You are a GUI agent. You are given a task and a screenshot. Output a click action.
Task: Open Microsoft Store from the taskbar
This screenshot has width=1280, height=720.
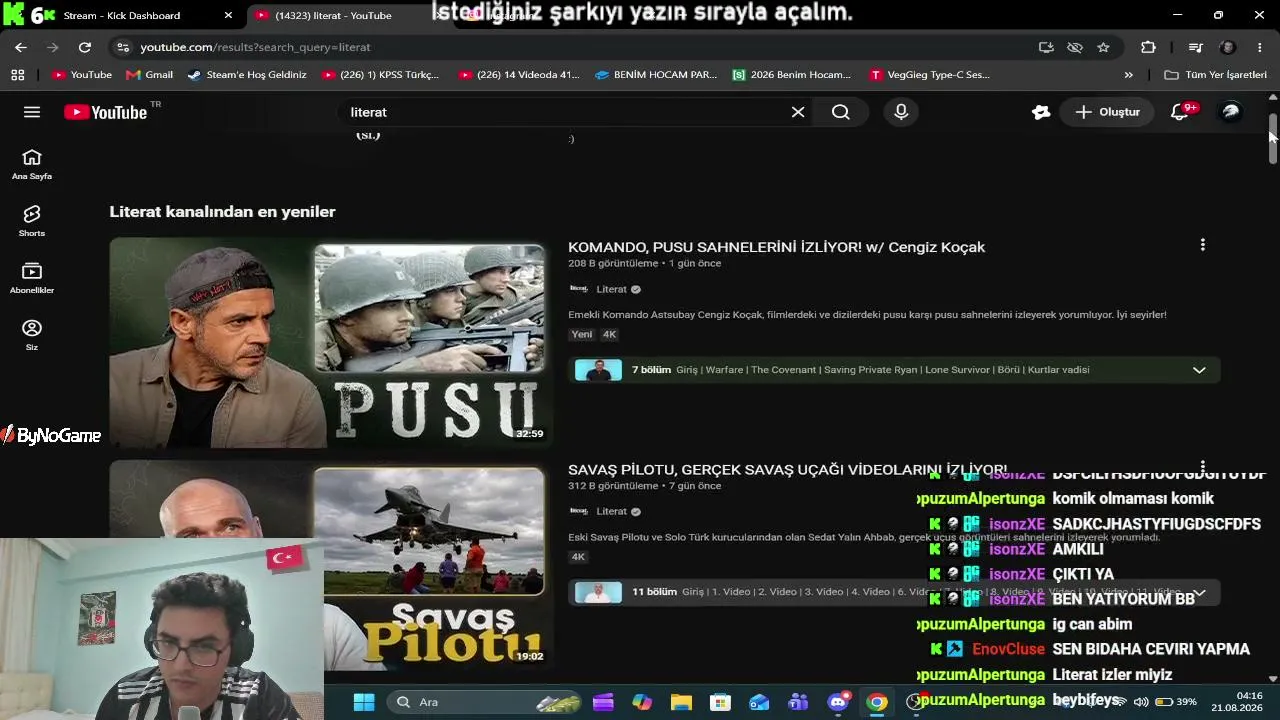tap(720, 702)
